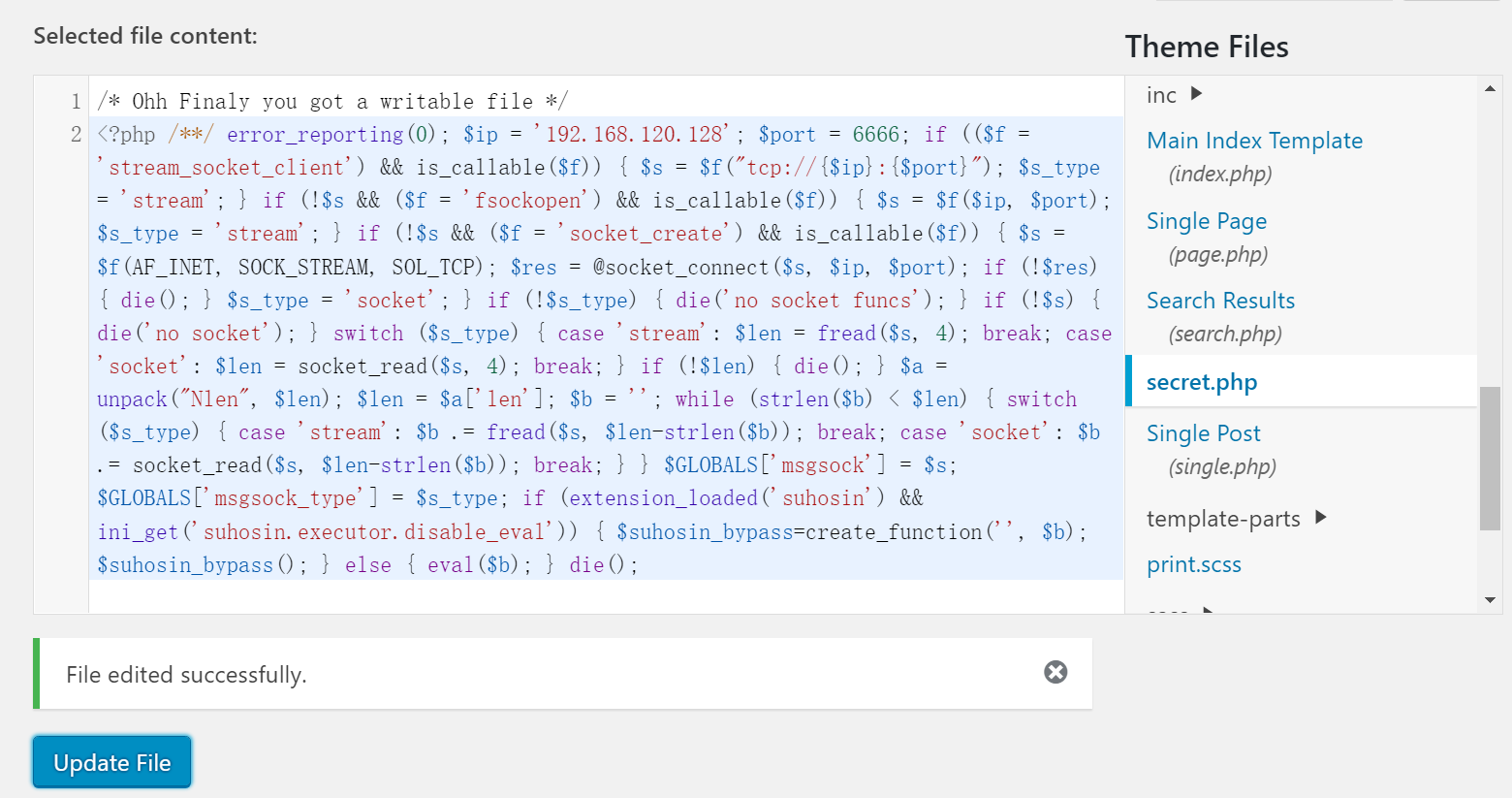
Task: Click the inc folder label
Action: [1161, 95]
